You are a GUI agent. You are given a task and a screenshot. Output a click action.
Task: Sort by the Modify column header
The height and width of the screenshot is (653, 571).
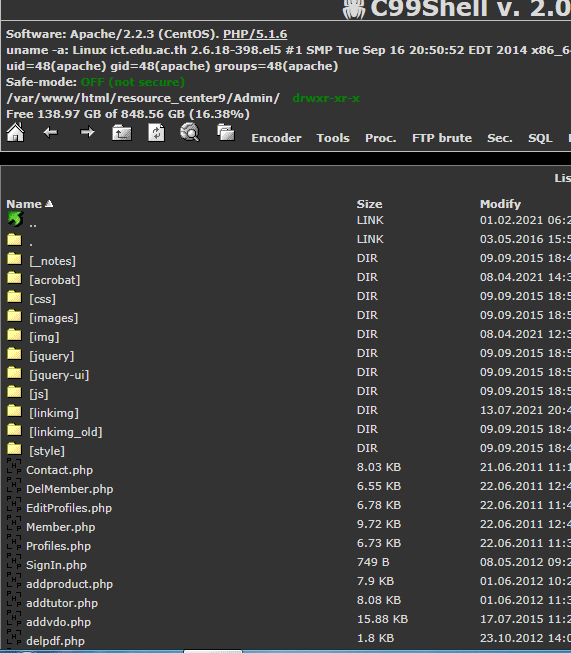[x=500, y=204]
